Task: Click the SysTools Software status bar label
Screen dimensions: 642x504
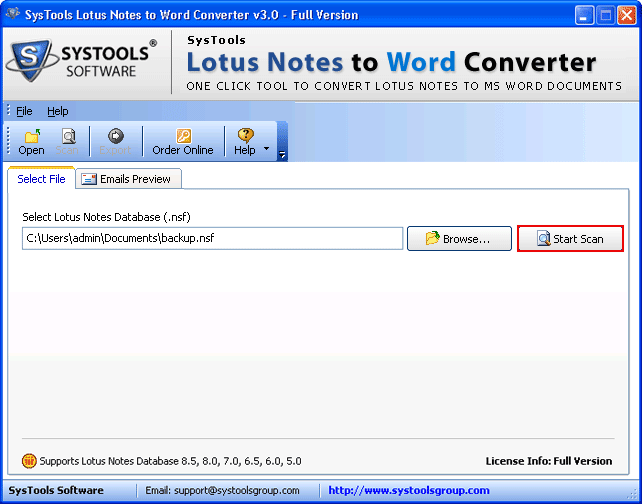Action: (56, 490)
